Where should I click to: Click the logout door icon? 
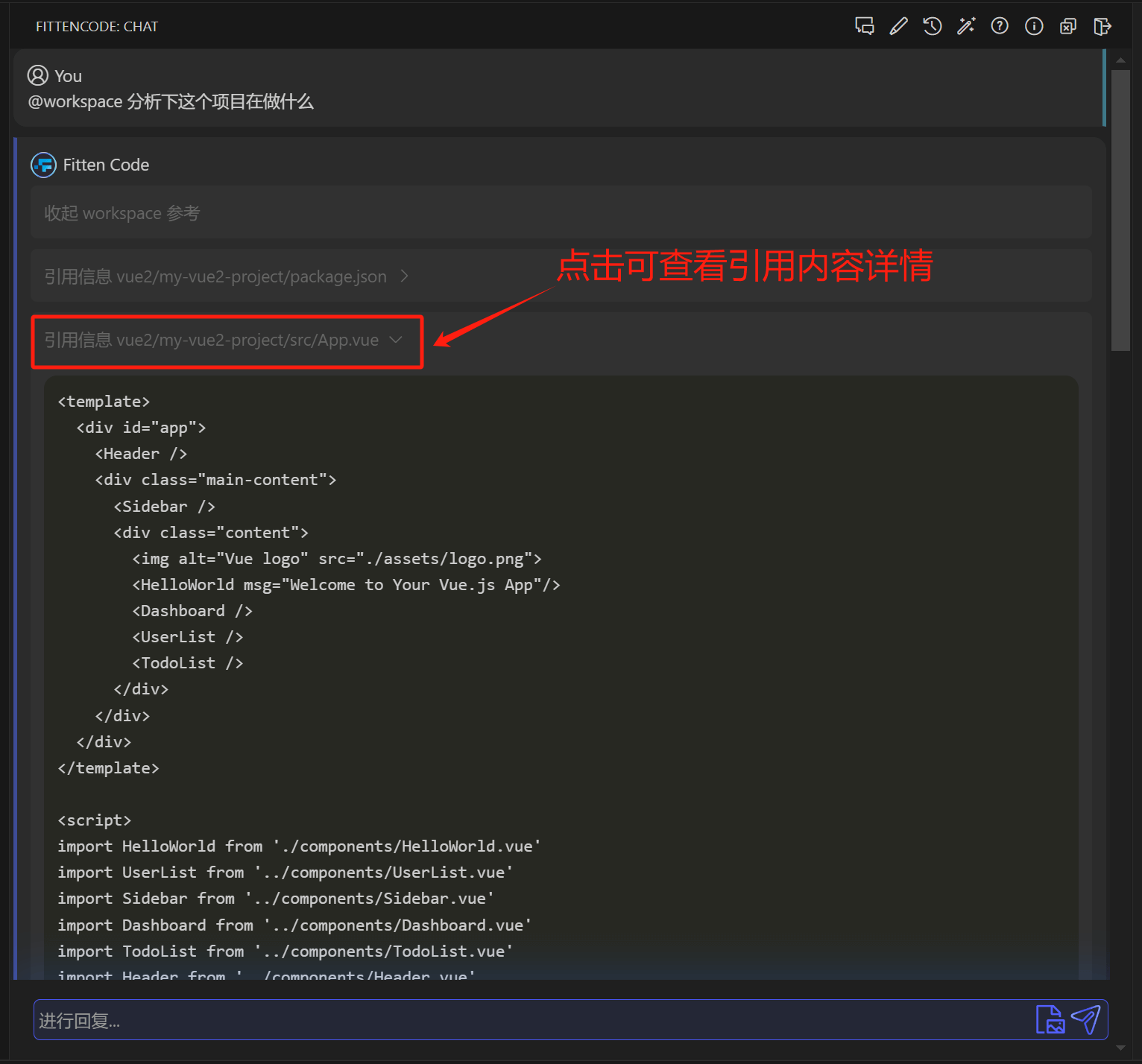(1102, 26)
